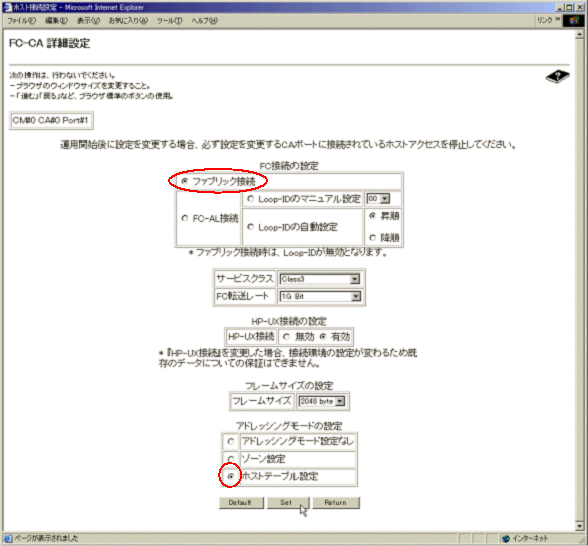
Task: Click ページが表示されました status text
Action: coord(46,538)
